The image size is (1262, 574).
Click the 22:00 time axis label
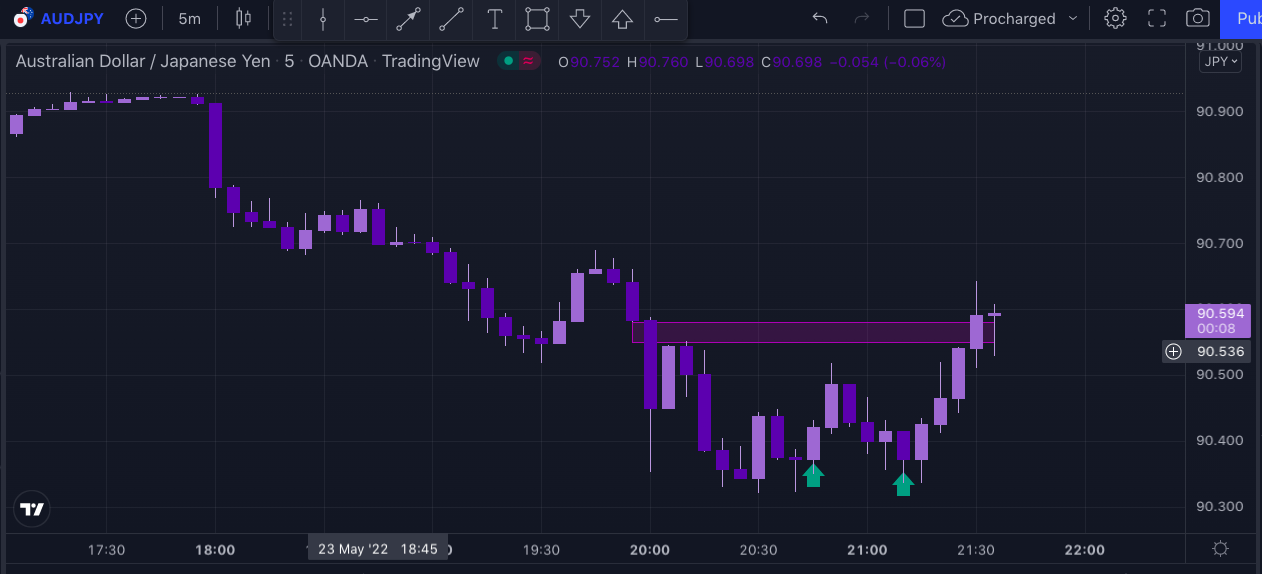tap(1085, 549)
